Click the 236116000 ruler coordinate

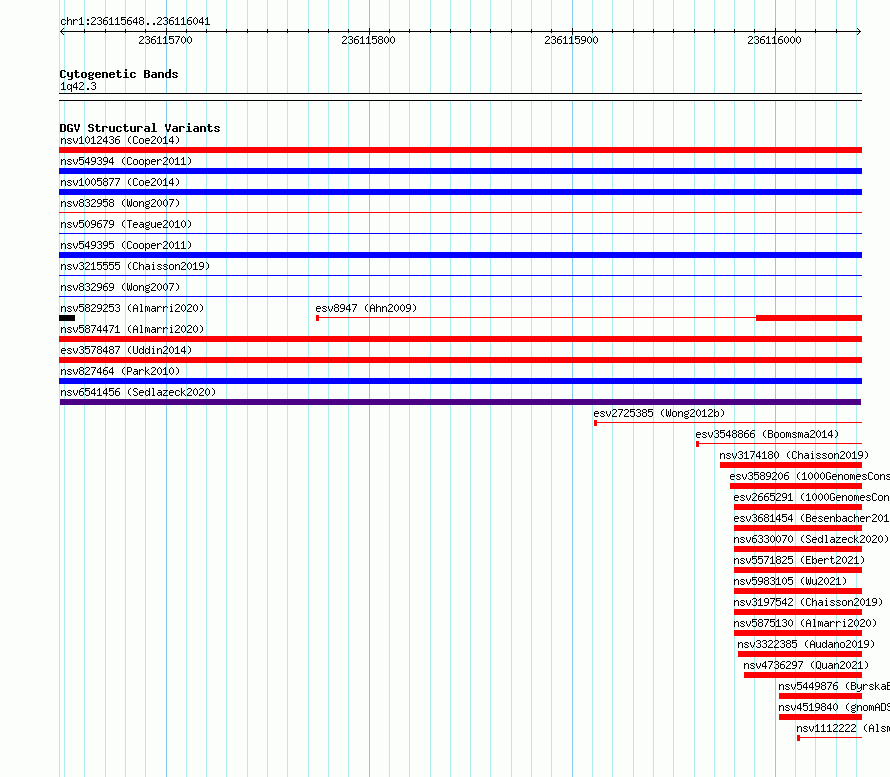[774, 40]
